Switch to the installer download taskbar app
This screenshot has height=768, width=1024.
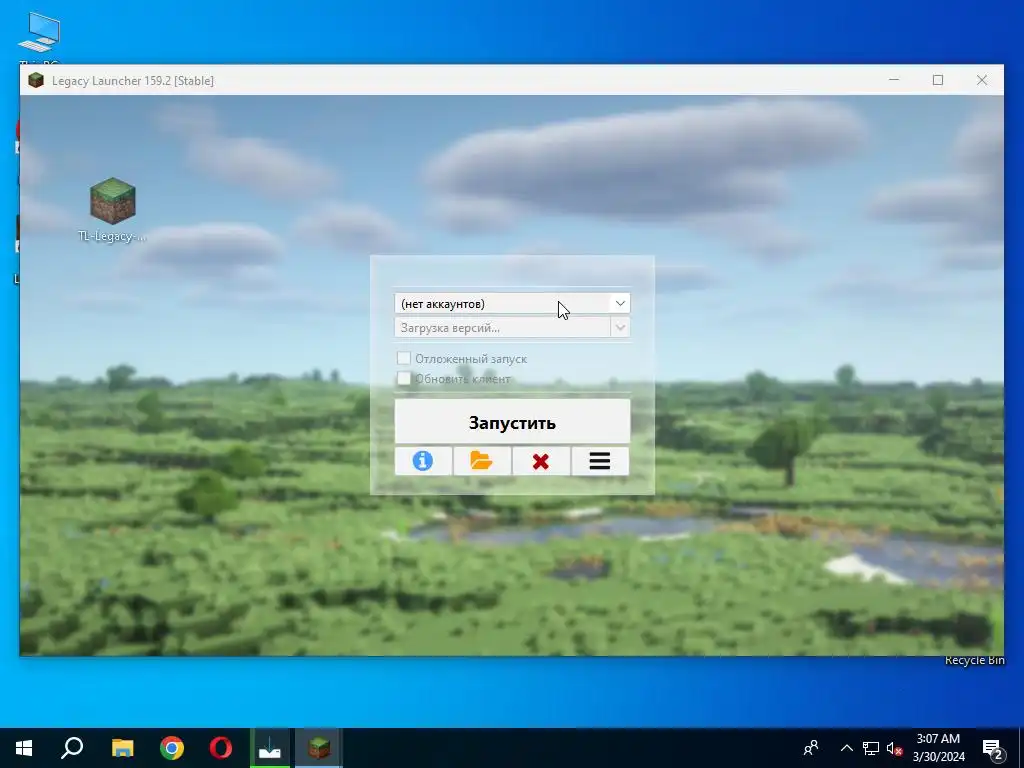(x=270, y=748)
